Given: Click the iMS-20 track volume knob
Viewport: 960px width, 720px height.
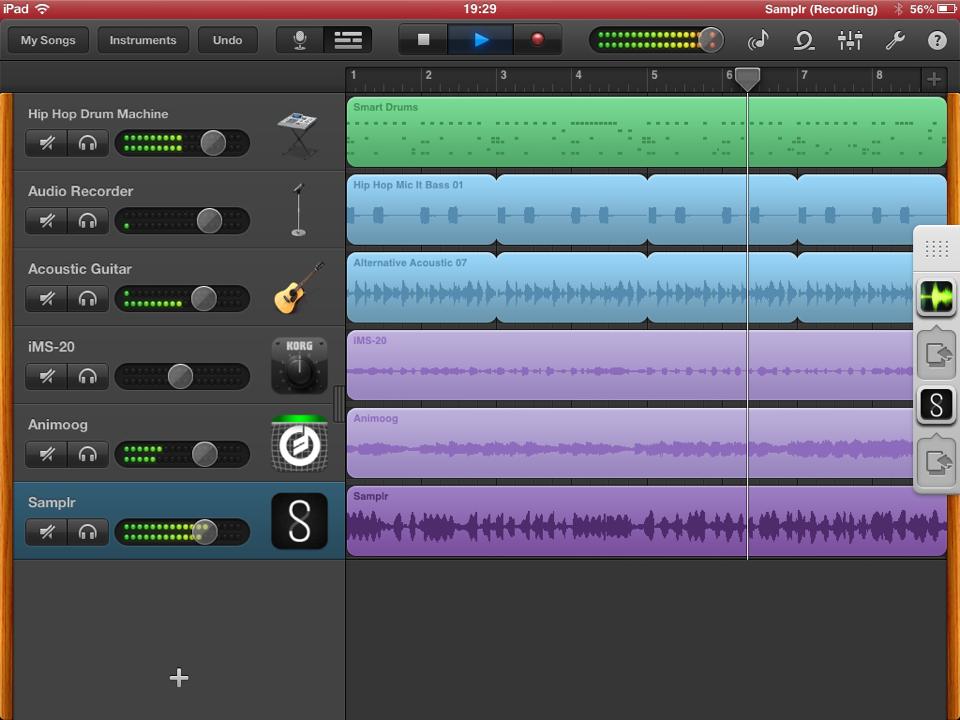Looking at the screenshot, I should [181, 377].
